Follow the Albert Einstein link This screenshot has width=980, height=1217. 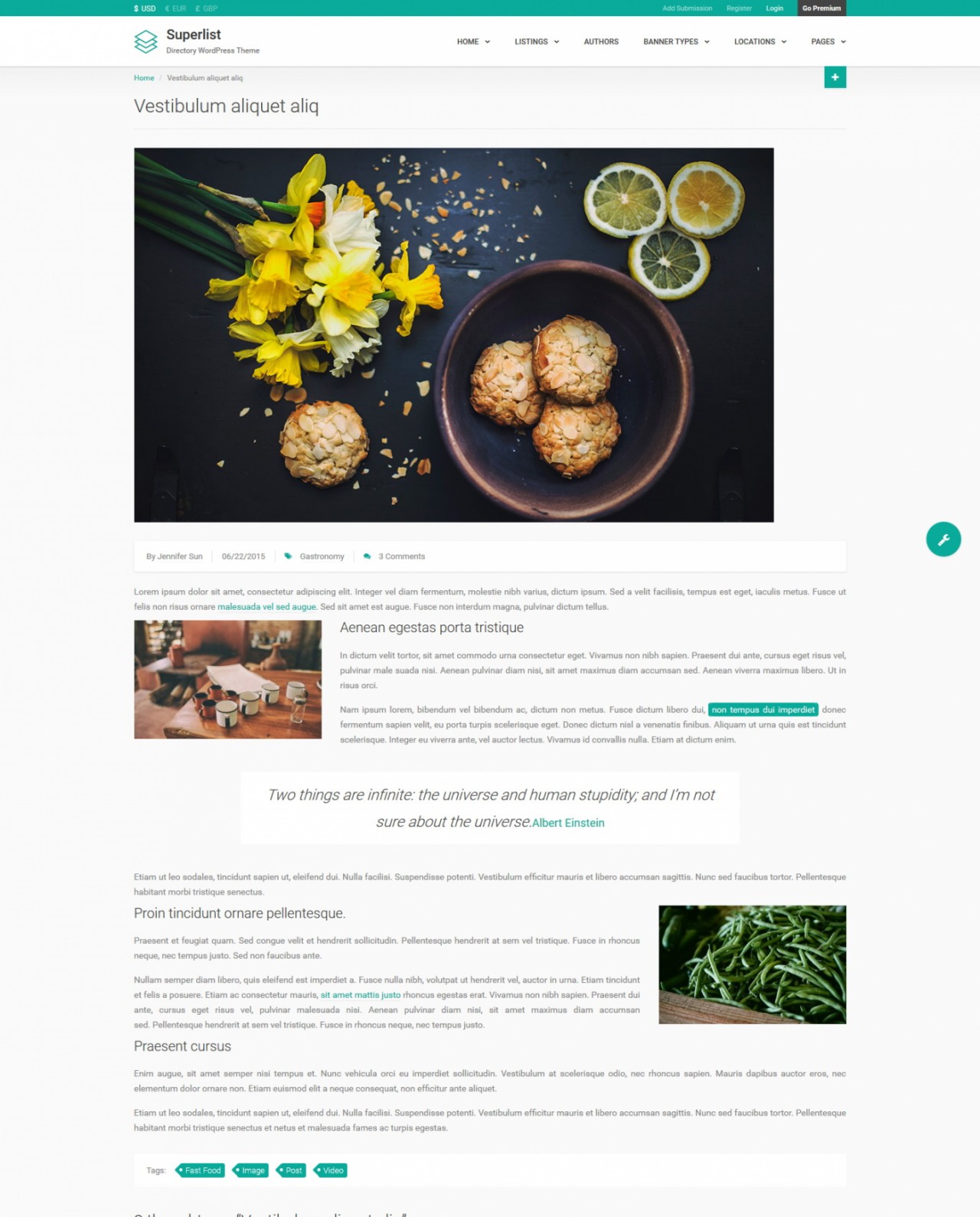568,823
